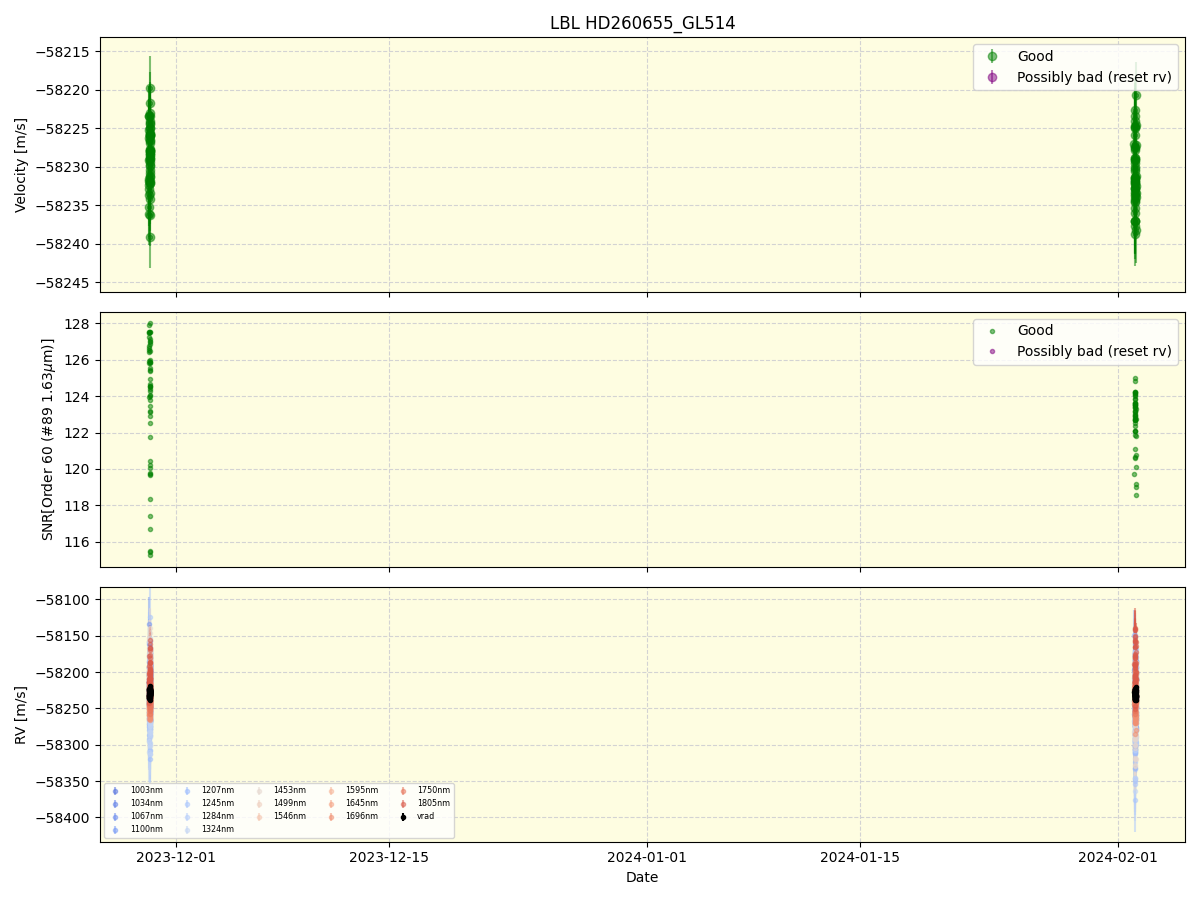The height and width of the screenshot is (900, 1200).
Task: Click the 116 SNR tick label
Action: (x=79, y=542)
